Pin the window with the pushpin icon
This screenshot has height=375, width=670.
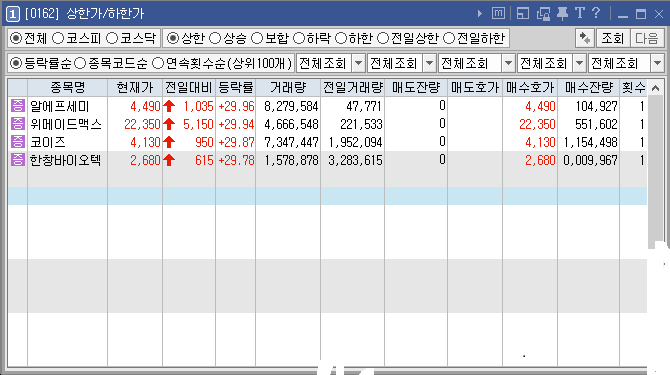tap(562, 14)
